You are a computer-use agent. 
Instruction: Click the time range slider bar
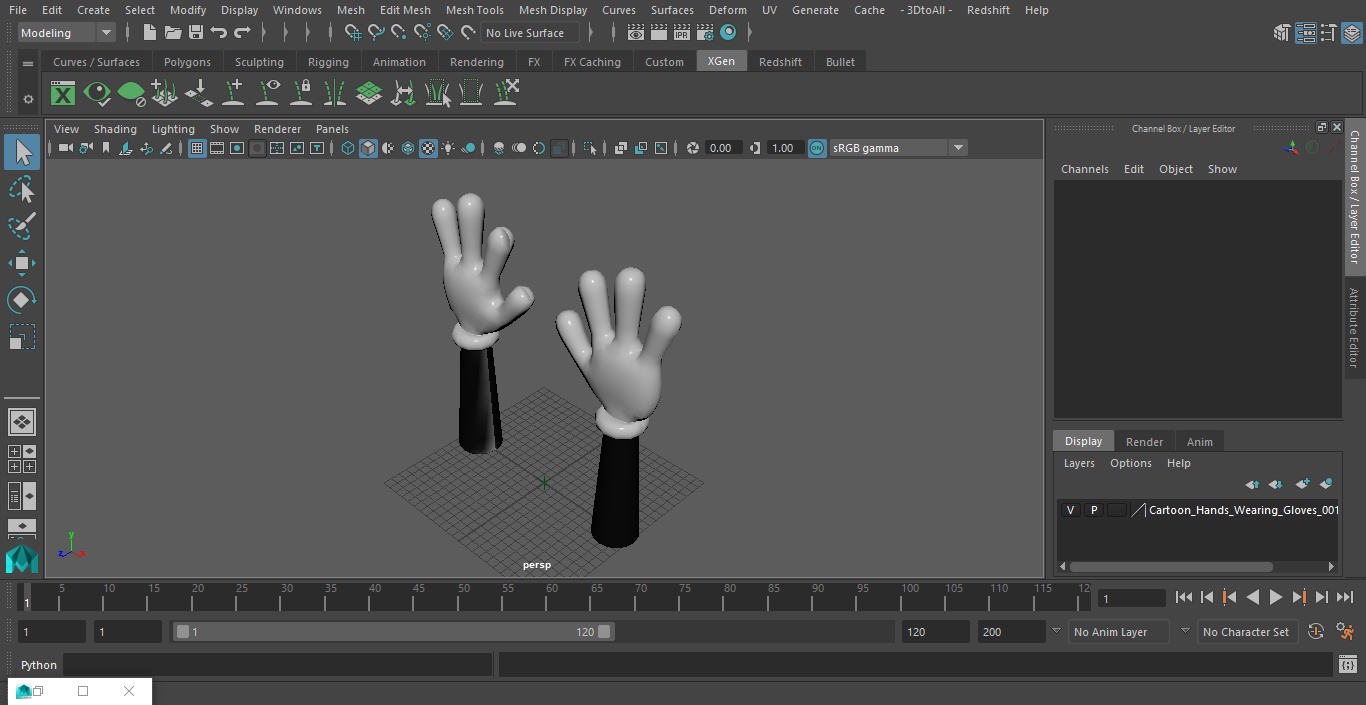(393, 632)
